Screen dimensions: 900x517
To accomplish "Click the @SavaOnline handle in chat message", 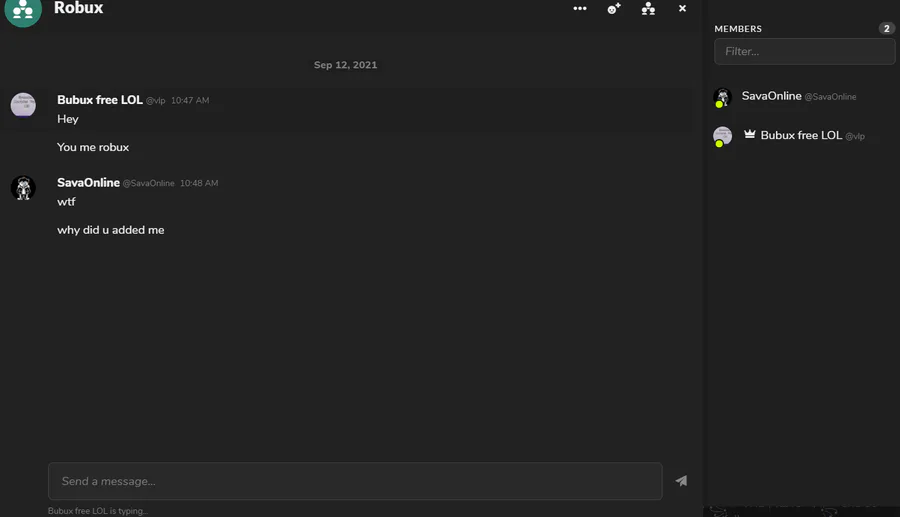I will (x=149, y=183).
